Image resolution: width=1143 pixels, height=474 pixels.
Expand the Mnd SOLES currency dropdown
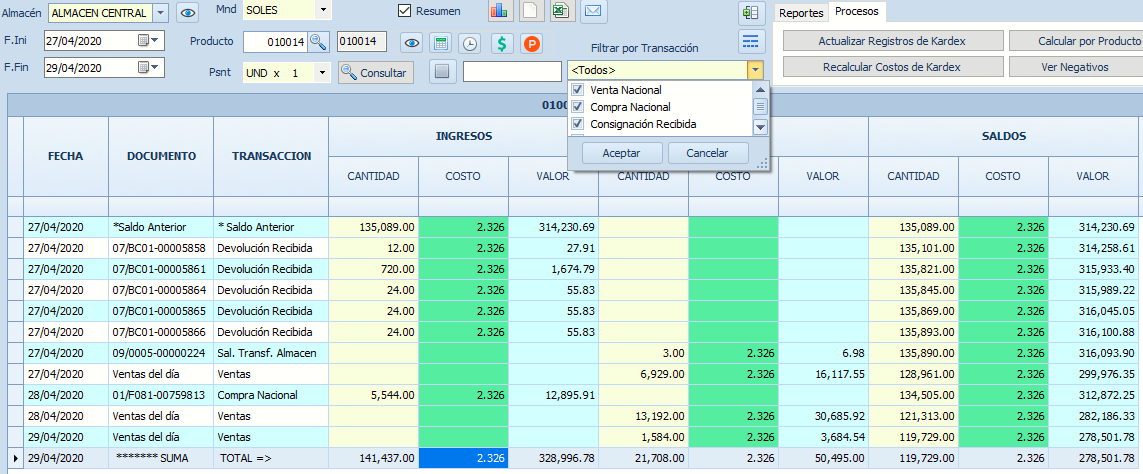[322, 11]
